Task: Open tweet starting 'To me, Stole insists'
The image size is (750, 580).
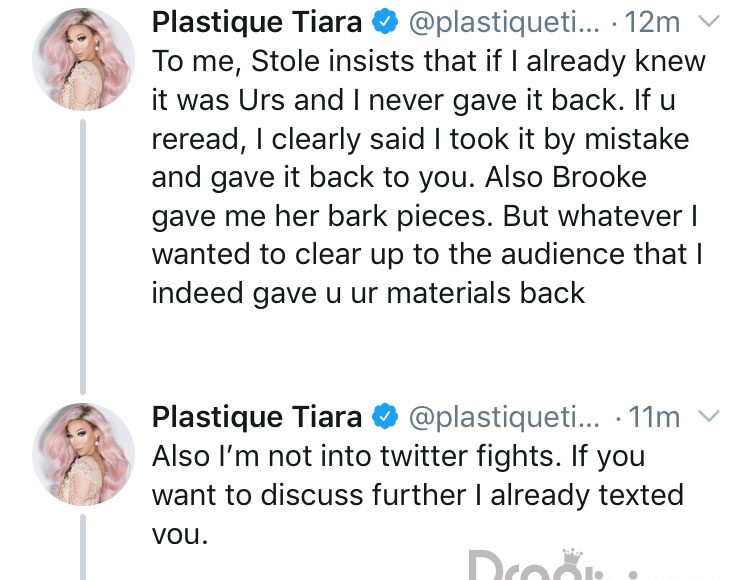Action: tap(428, 177)
